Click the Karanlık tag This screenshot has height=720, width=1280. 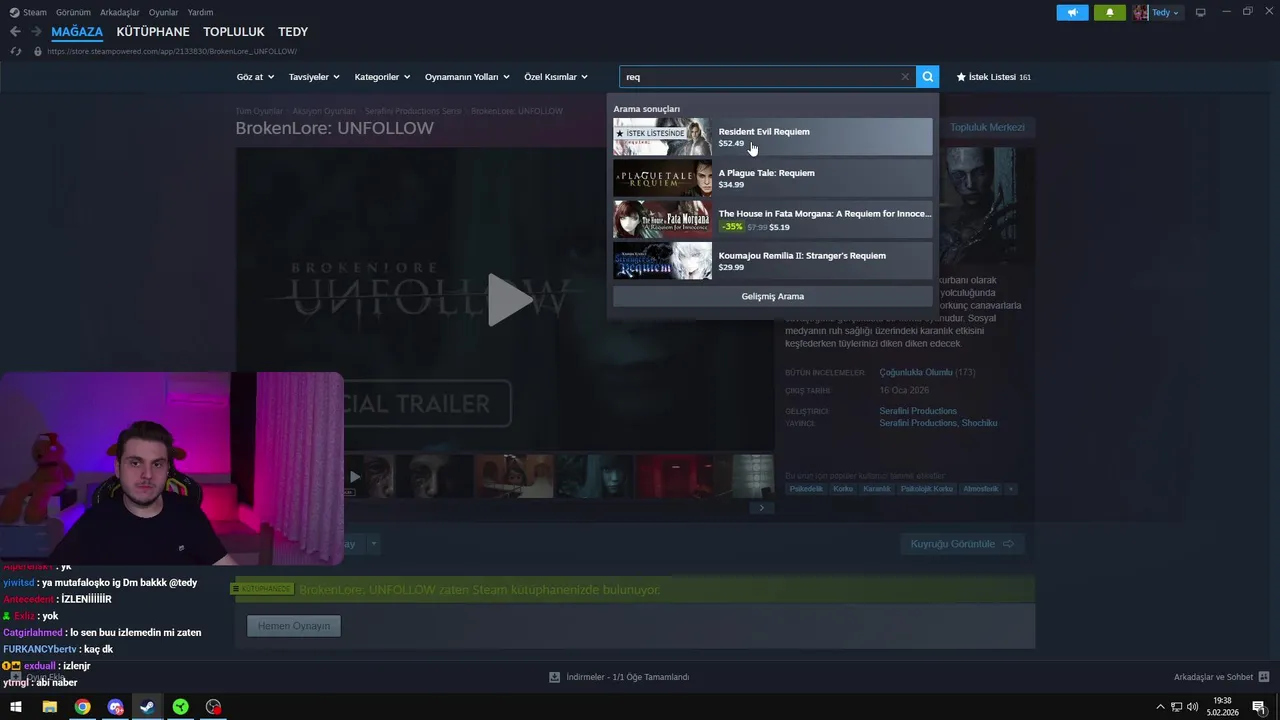(876, 489)
